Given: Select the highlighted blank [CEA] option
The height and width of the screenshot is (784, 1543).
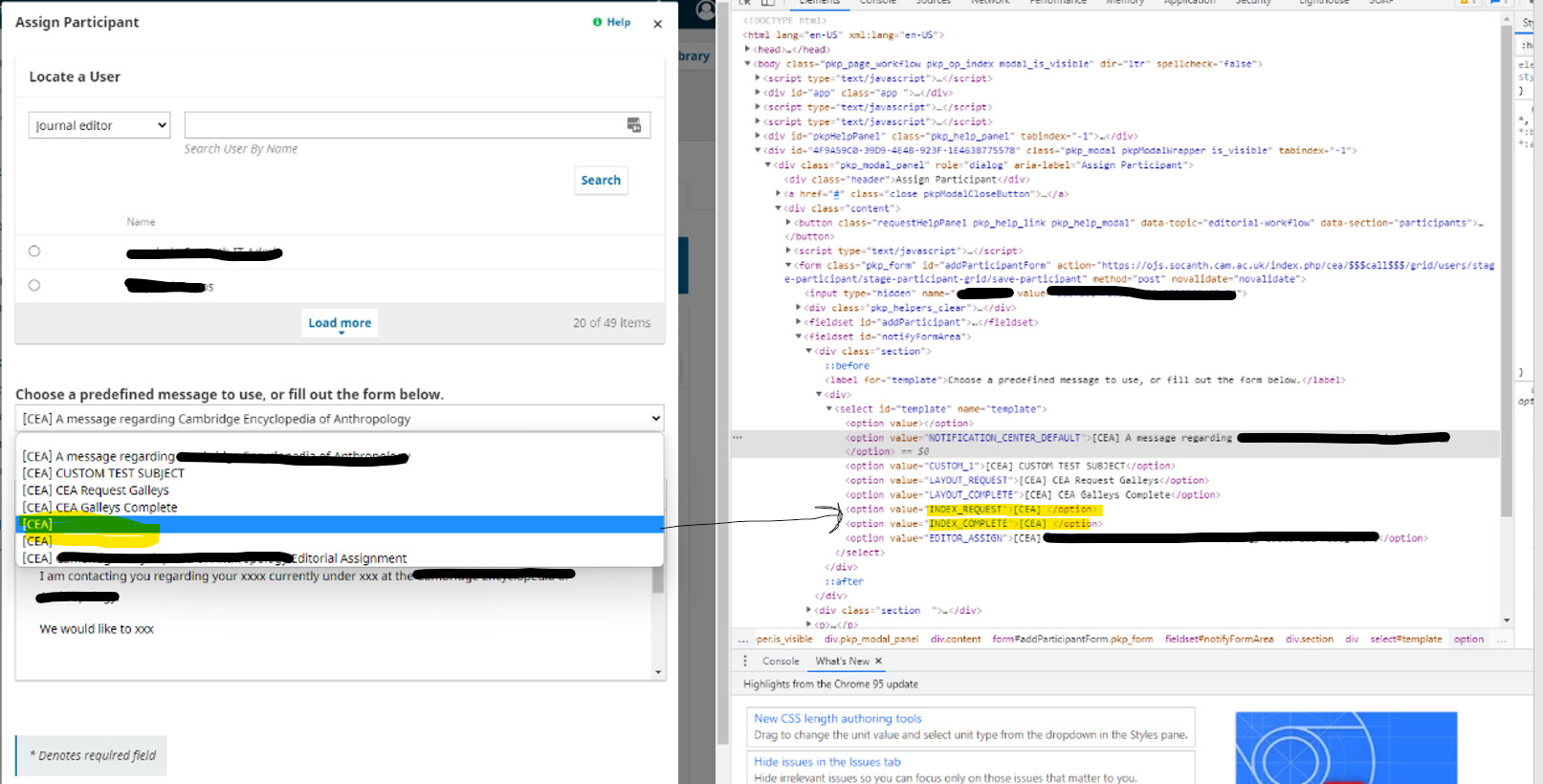Looking at the screenshot, I should (x=340, y=525).
